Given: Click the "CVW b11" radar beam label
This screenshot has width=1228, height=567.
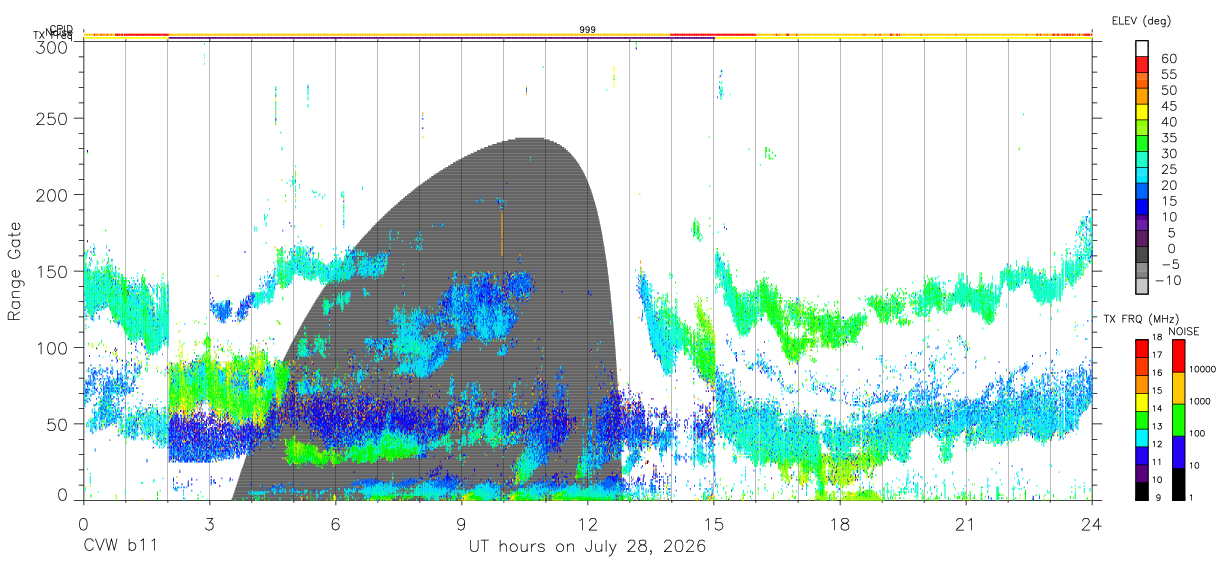Looking at the screenshot, I should [119, 547].
